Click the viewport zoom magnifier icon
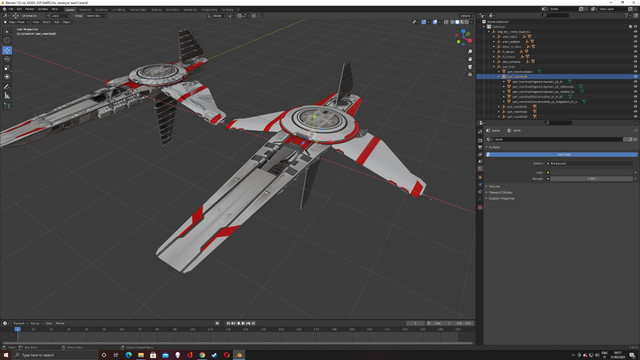The image size is (640, 360). pos(470,52)
